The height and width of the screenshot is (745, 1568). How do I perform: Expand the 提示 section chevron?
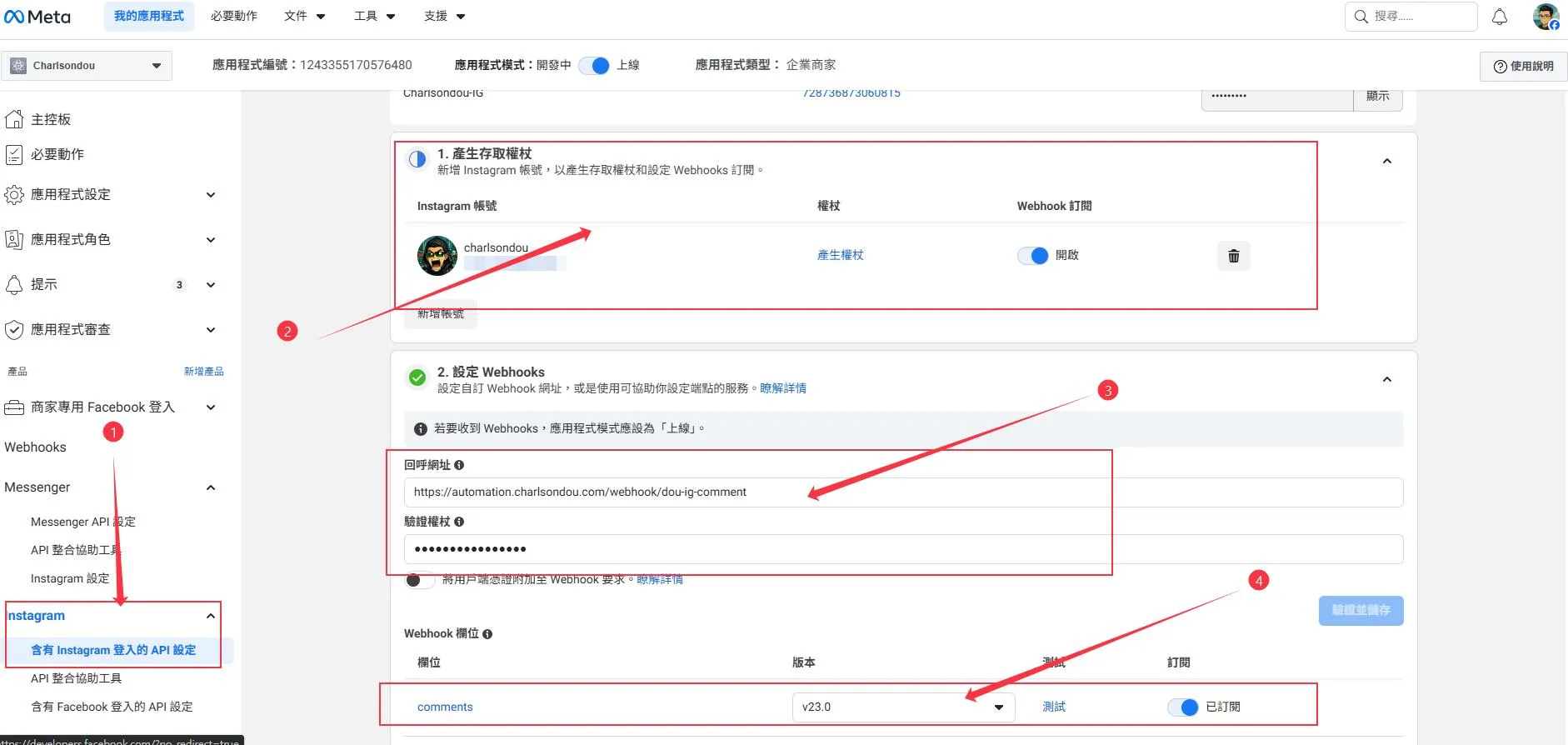coord(211,285)
